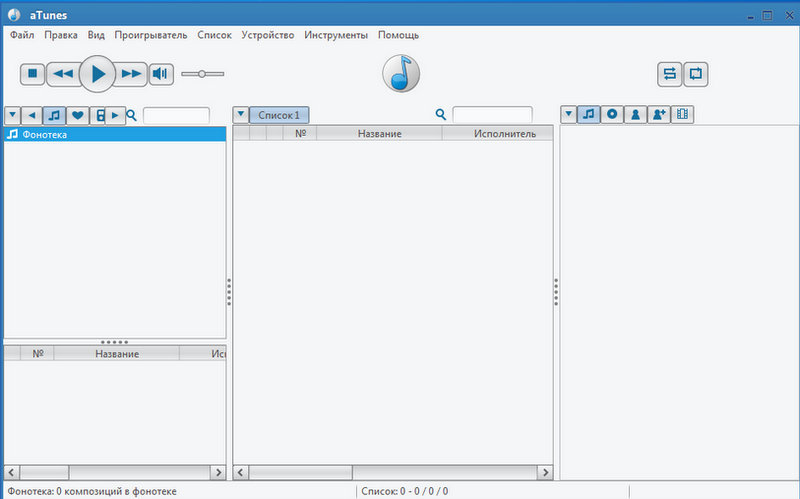This screenshot has width=800, height=499.
Task: Toggle repeat playback mode
Action: [x=695, y=74]
